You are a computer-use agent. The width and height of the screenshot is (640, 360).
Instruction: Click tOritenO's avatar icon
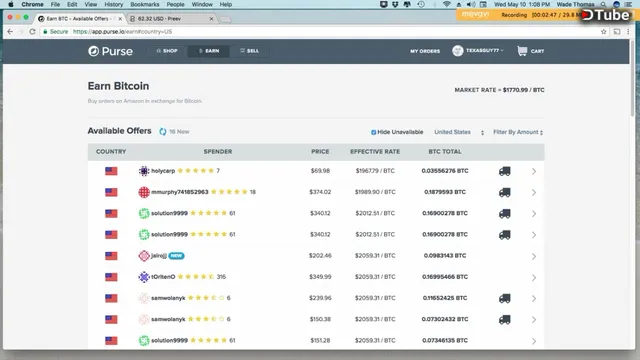point(144,277)
